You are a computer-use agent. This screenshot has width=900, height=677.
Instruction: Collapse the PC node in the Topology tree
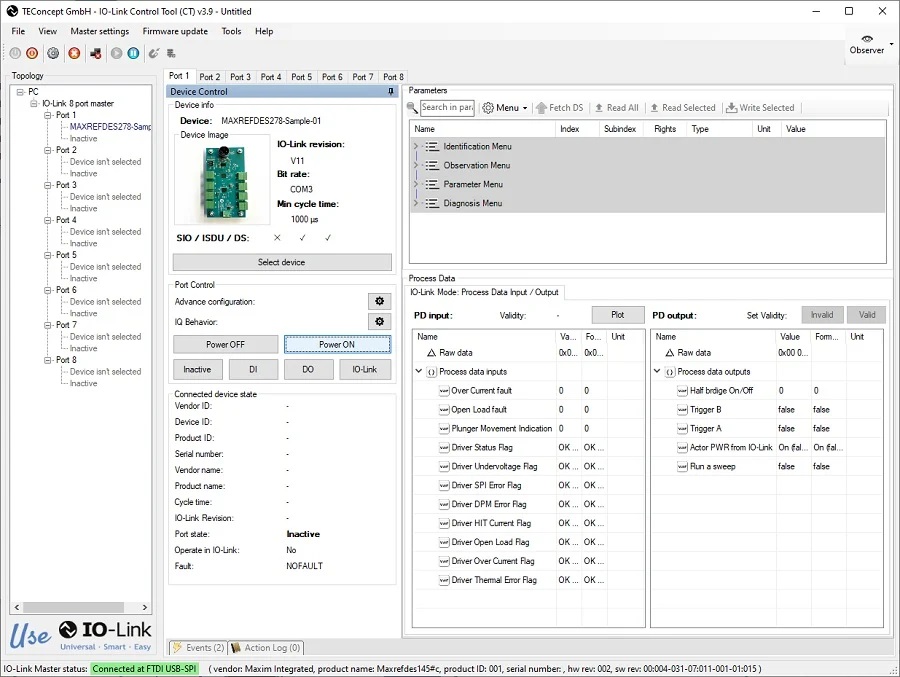(20, 92)
